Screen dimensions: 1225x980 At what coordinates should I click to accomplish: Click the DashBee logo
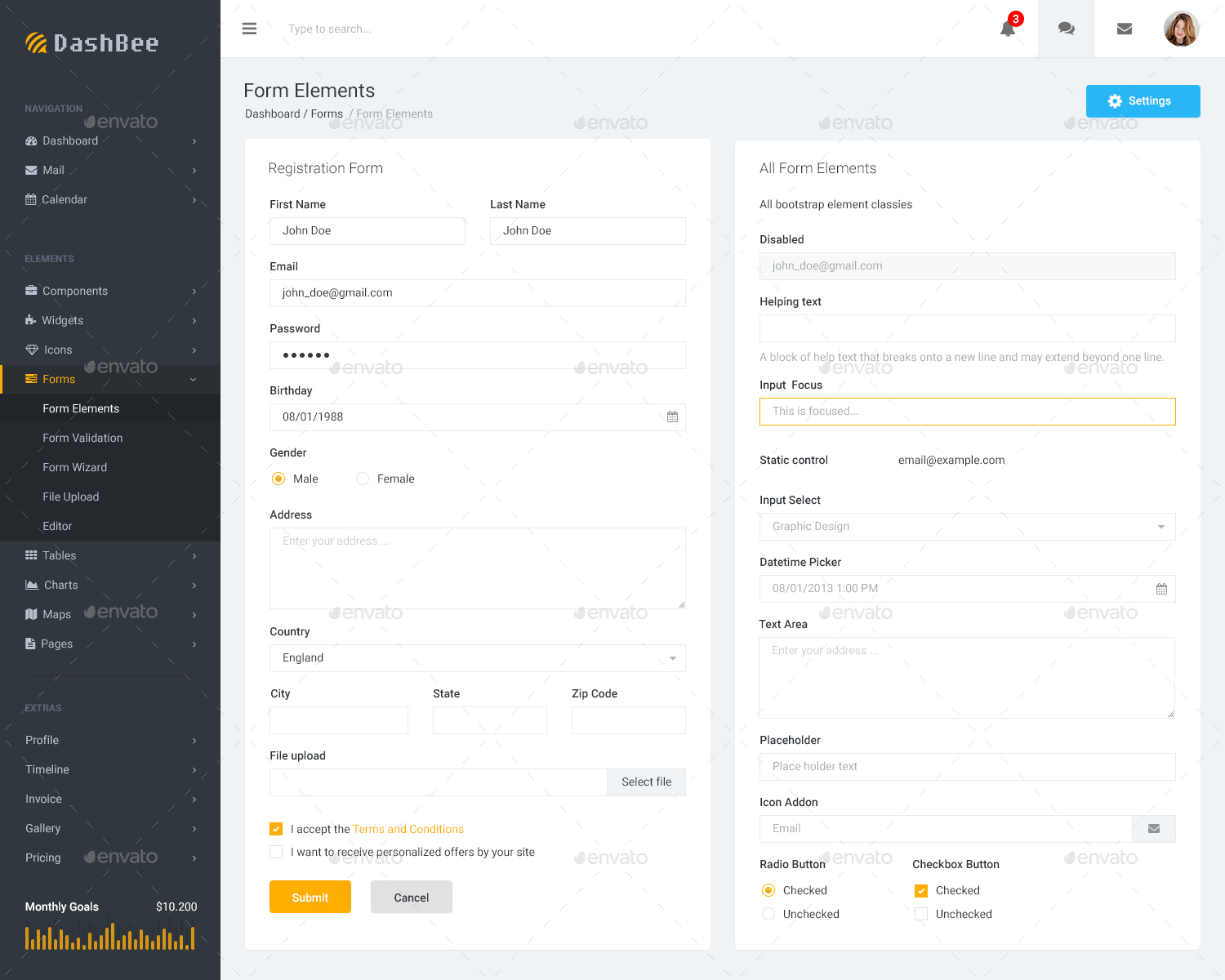91,42
